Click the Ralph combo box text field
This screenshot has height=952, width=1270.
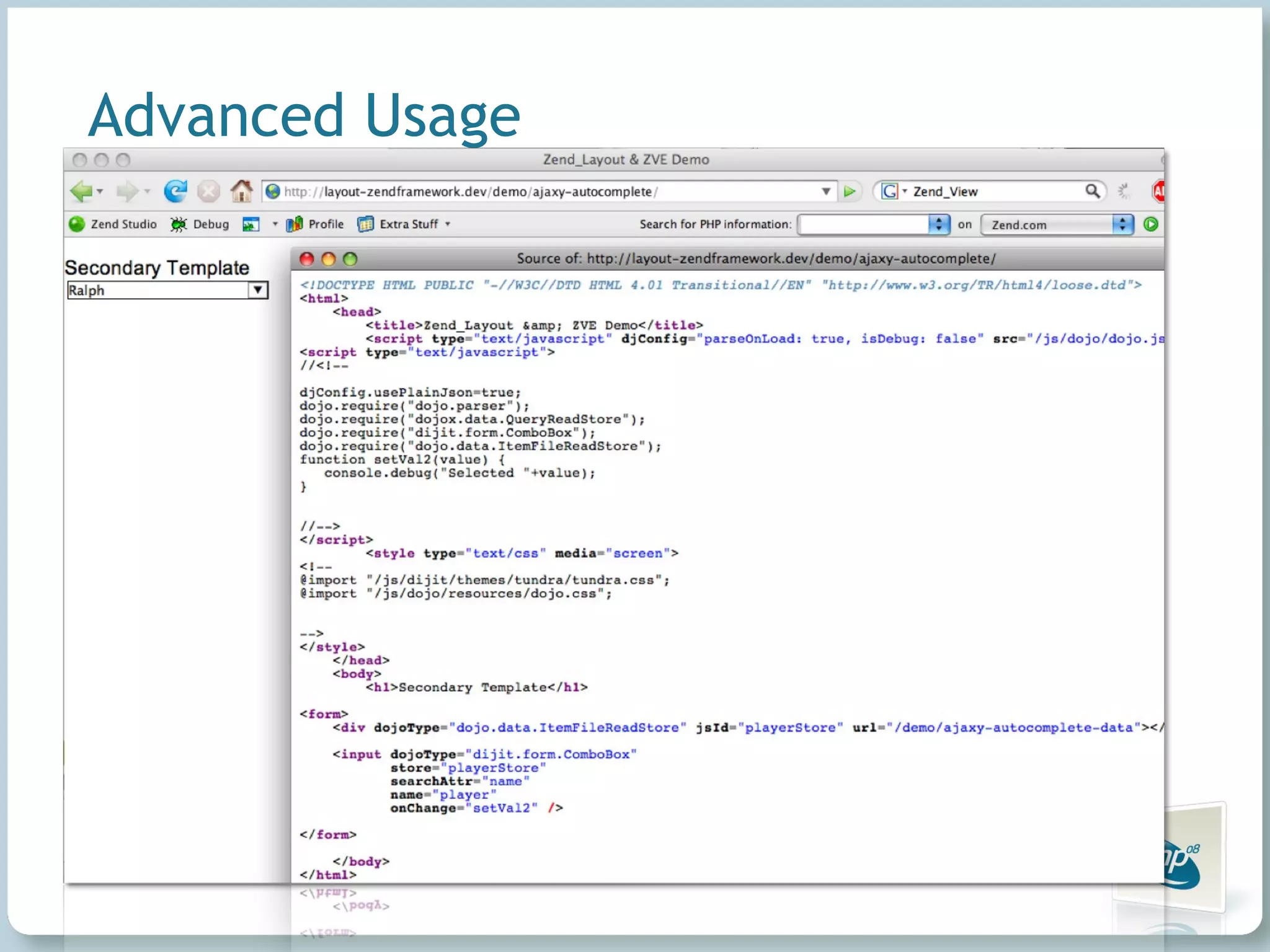click(158, 290)
